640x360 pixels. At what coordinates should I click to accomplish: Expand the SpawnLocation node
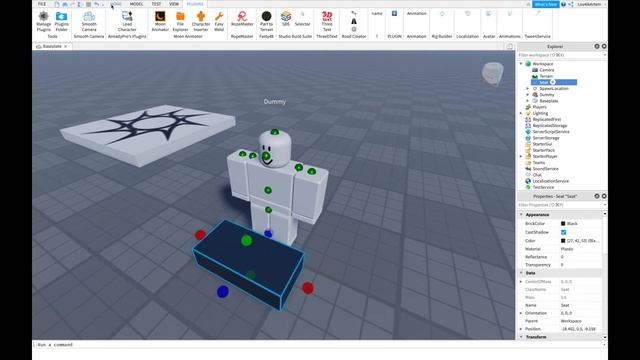527,89
